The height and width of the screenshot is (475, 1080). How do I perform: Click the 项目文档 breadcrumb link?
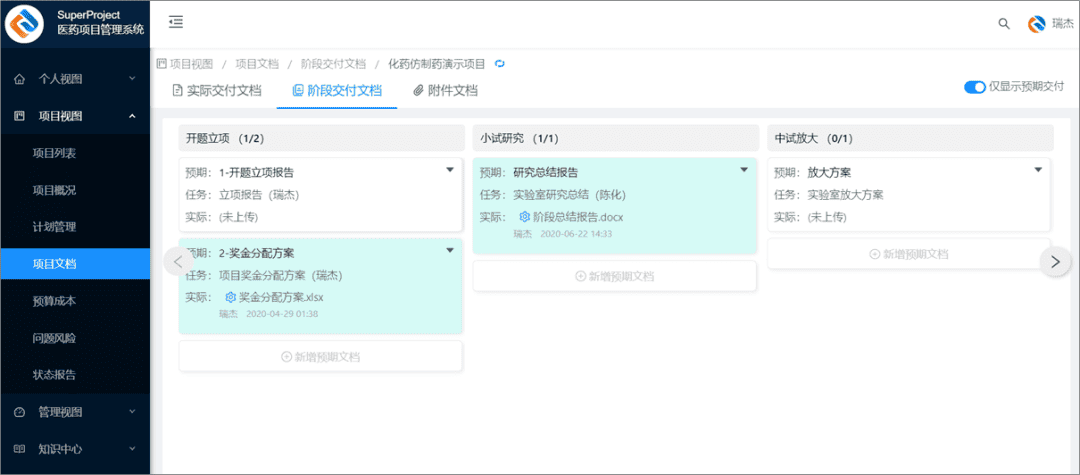(257, 64)
